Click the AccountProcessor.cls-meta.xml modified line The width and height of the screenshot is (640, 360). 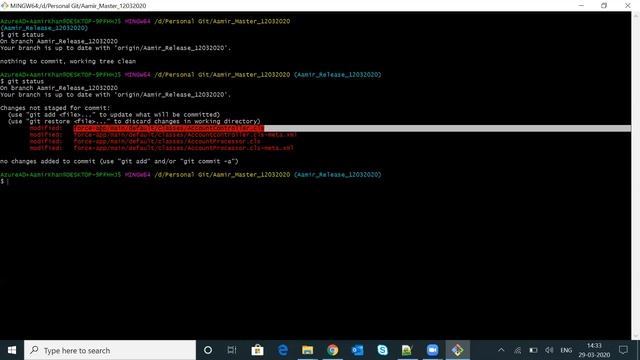tap(162, 148)
